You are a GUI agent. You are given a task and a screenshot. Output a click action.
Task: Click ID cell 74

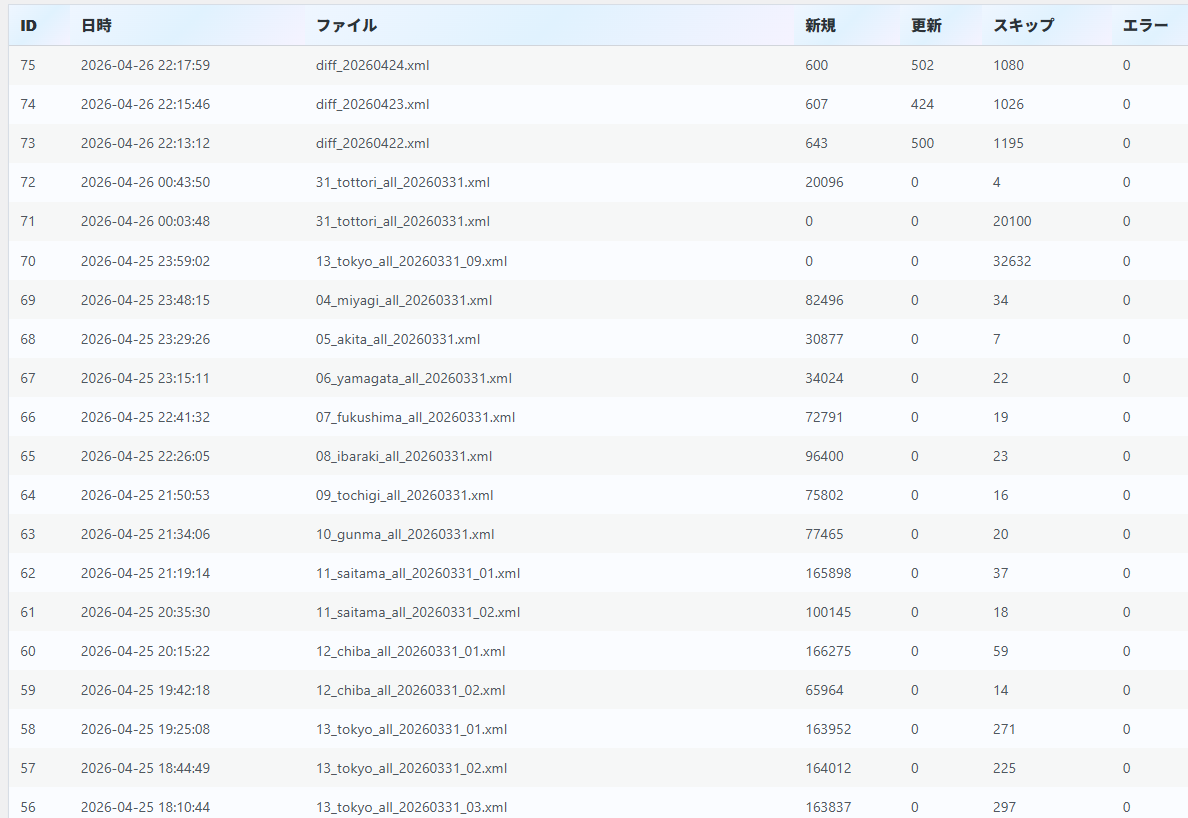pyautogui.click(x=28, y=105)
